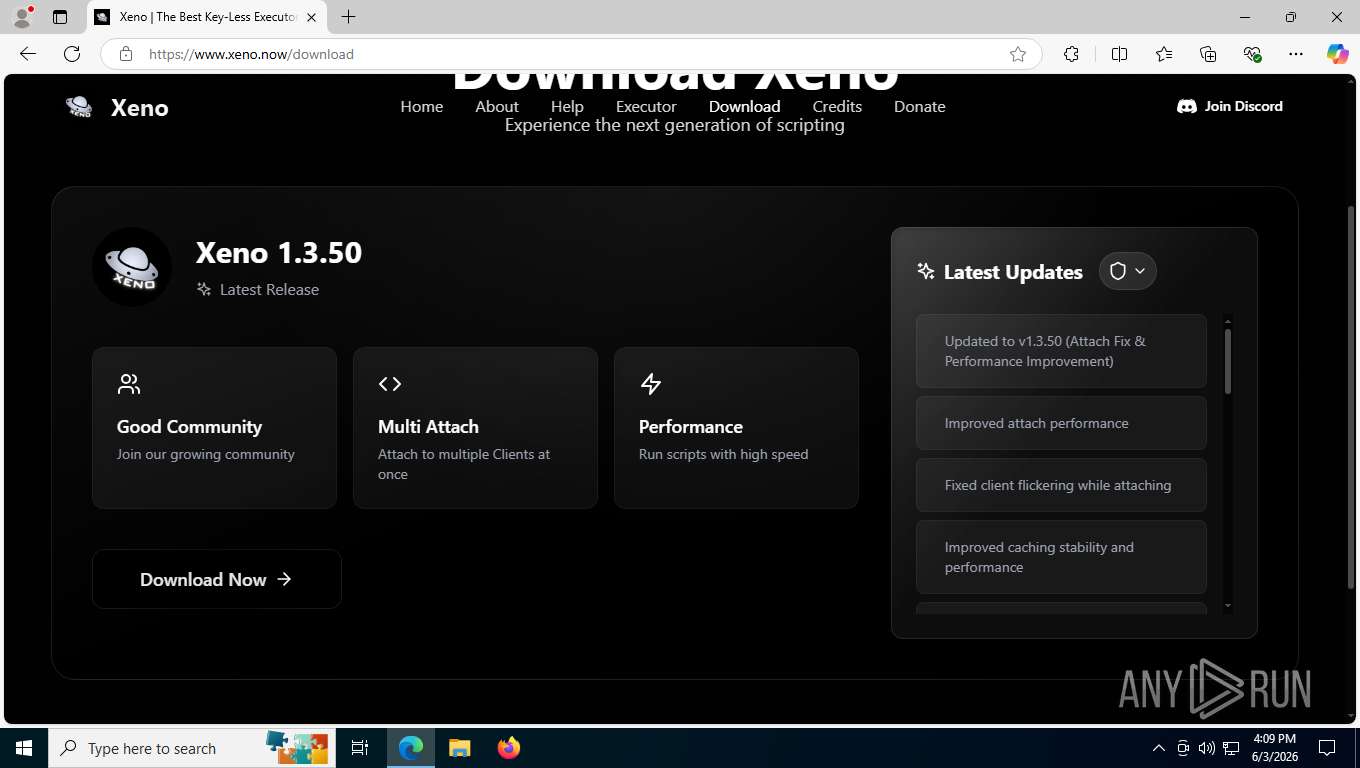1360x768 pixels.
Task: Click 'Improved attach performance' update entry
Action: (1061, 423)
